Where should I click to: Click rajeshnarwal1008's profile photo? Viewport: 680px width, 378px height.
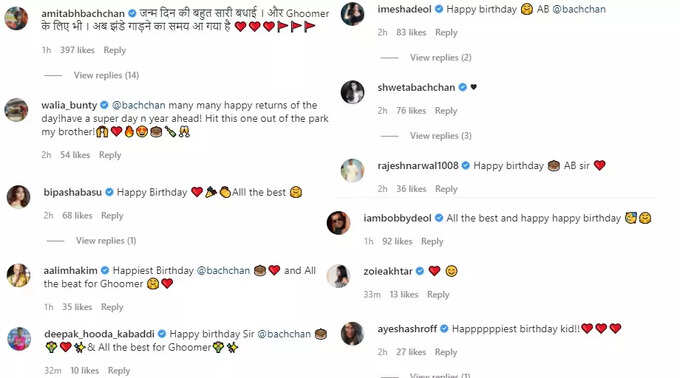(352, 170)
